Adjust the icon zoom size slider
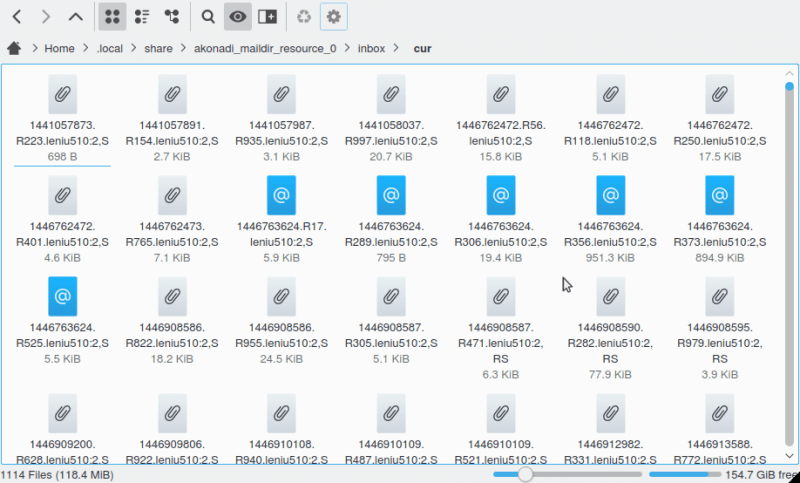This screenshot has height=483, width=800. (524, 474)
